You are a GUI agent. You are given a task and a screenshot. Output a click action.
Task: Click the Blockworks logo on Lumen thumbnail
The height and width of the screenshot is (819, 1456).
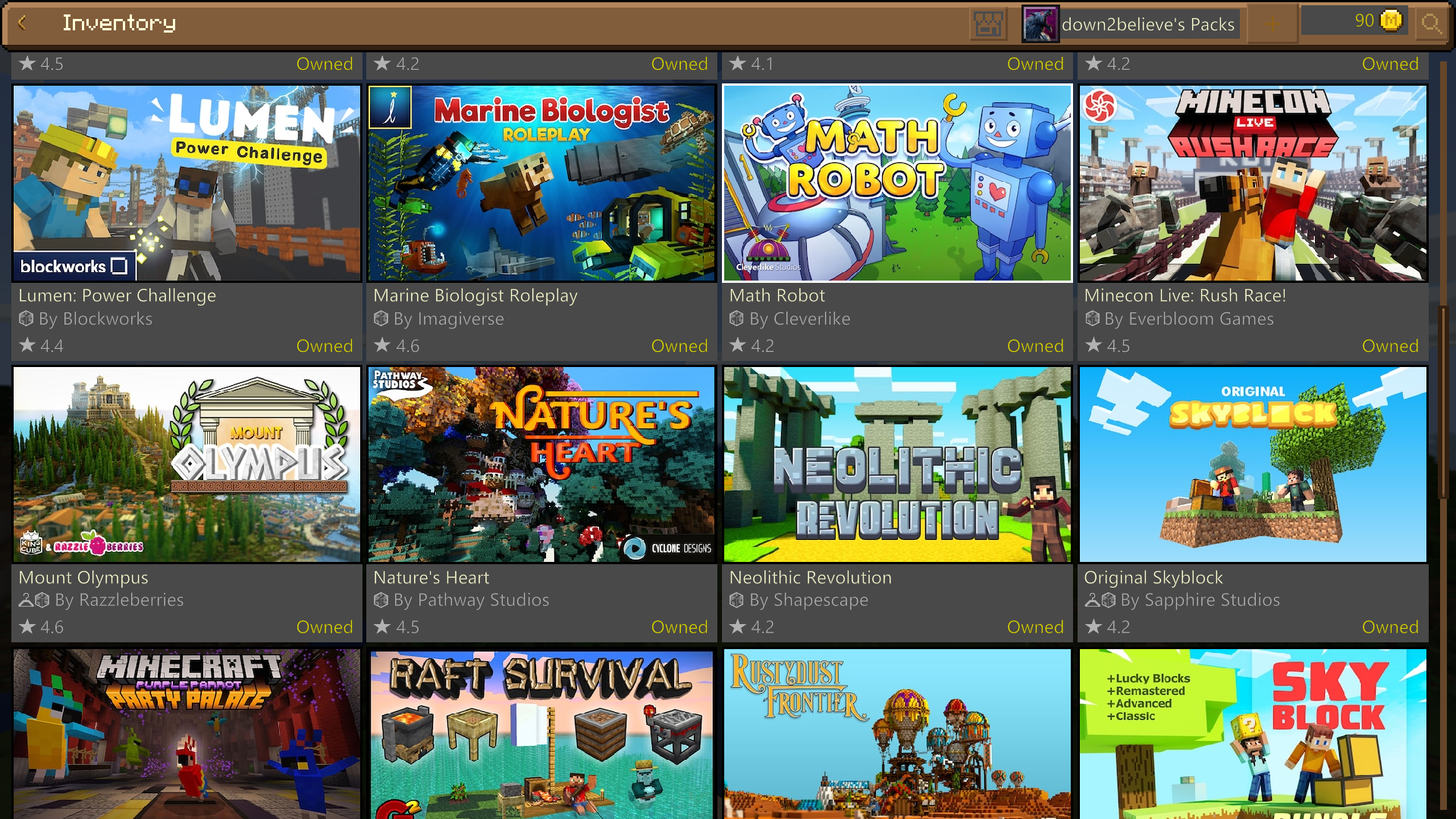point(74,266)
